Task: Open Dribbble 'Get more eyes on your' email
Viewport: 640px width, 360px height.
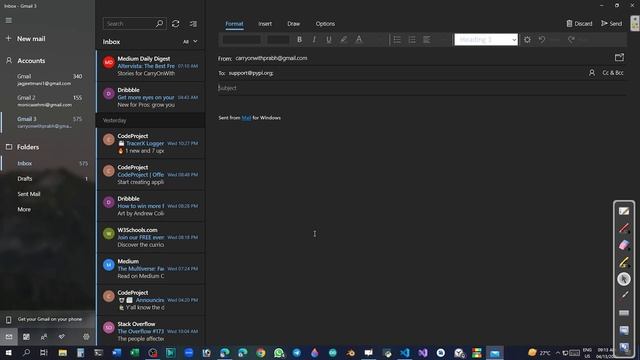Action: click(x=151, y=97)
